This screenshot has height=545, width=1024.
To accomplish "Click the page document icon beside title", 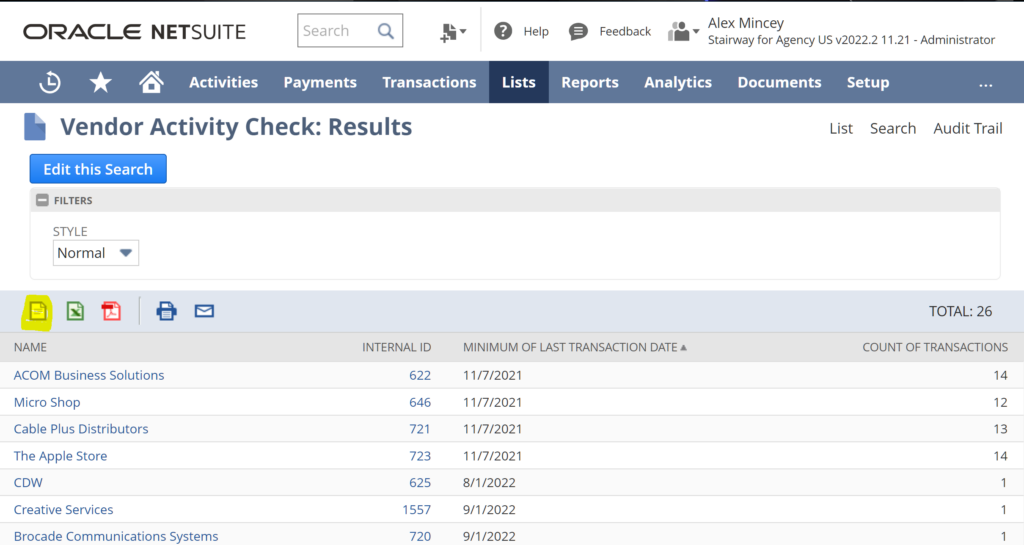I will click(35, 127).
